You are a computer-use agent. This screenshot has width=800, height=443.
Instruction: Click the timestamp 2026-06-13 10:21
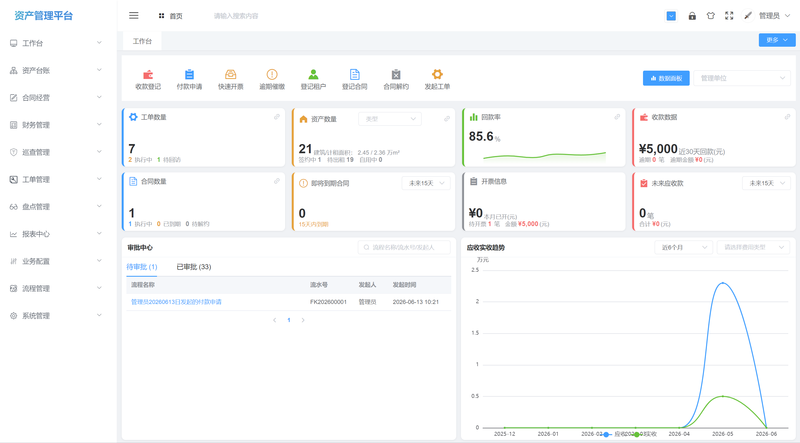point(416,302)
